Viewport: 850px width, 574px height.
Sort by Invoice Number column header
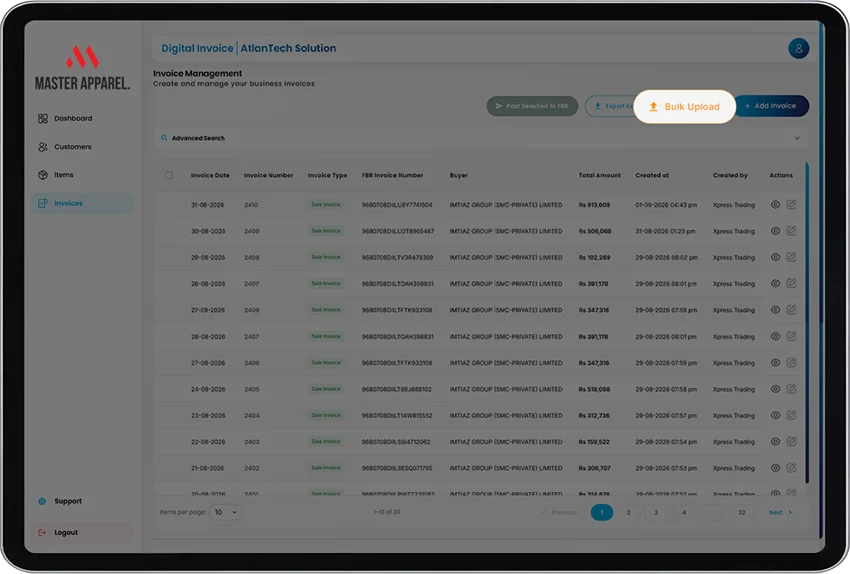coord(268,176)
